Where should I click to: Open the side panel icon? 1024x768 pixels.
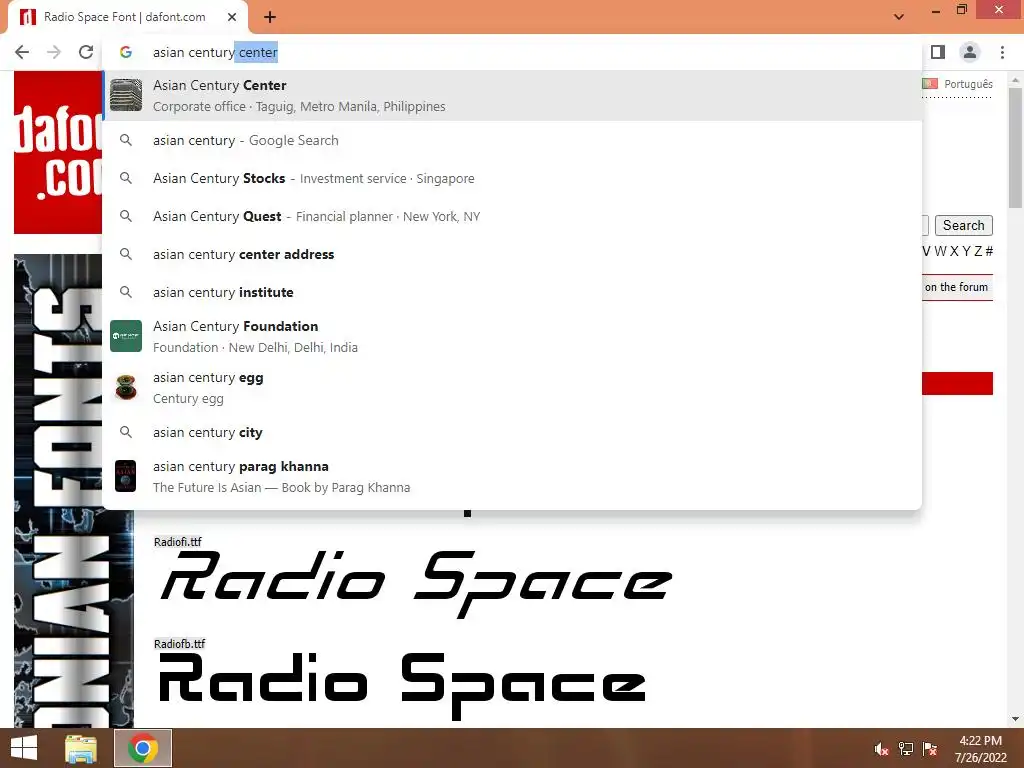click(938, 52)
